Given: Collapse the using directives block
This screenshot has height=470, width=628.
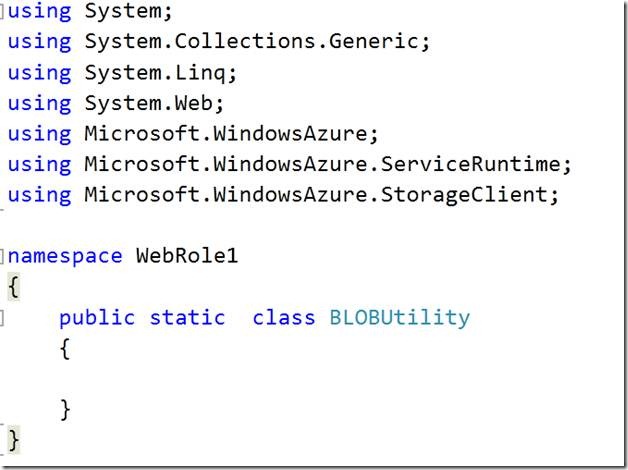Looking at the screenshot, I should pyautogui.click(x=4, y=12).
